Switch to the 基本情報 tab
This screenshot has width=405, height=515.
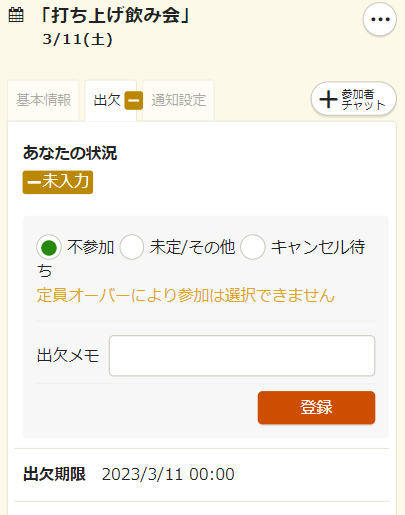coord(43,100)
